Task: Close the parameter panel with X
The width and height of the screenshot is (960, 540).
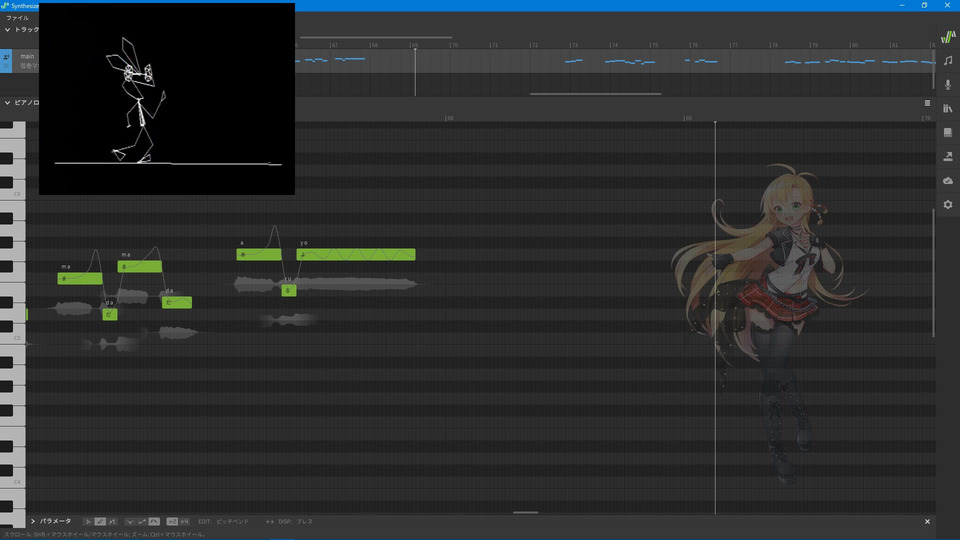Action: click(927, 522)
